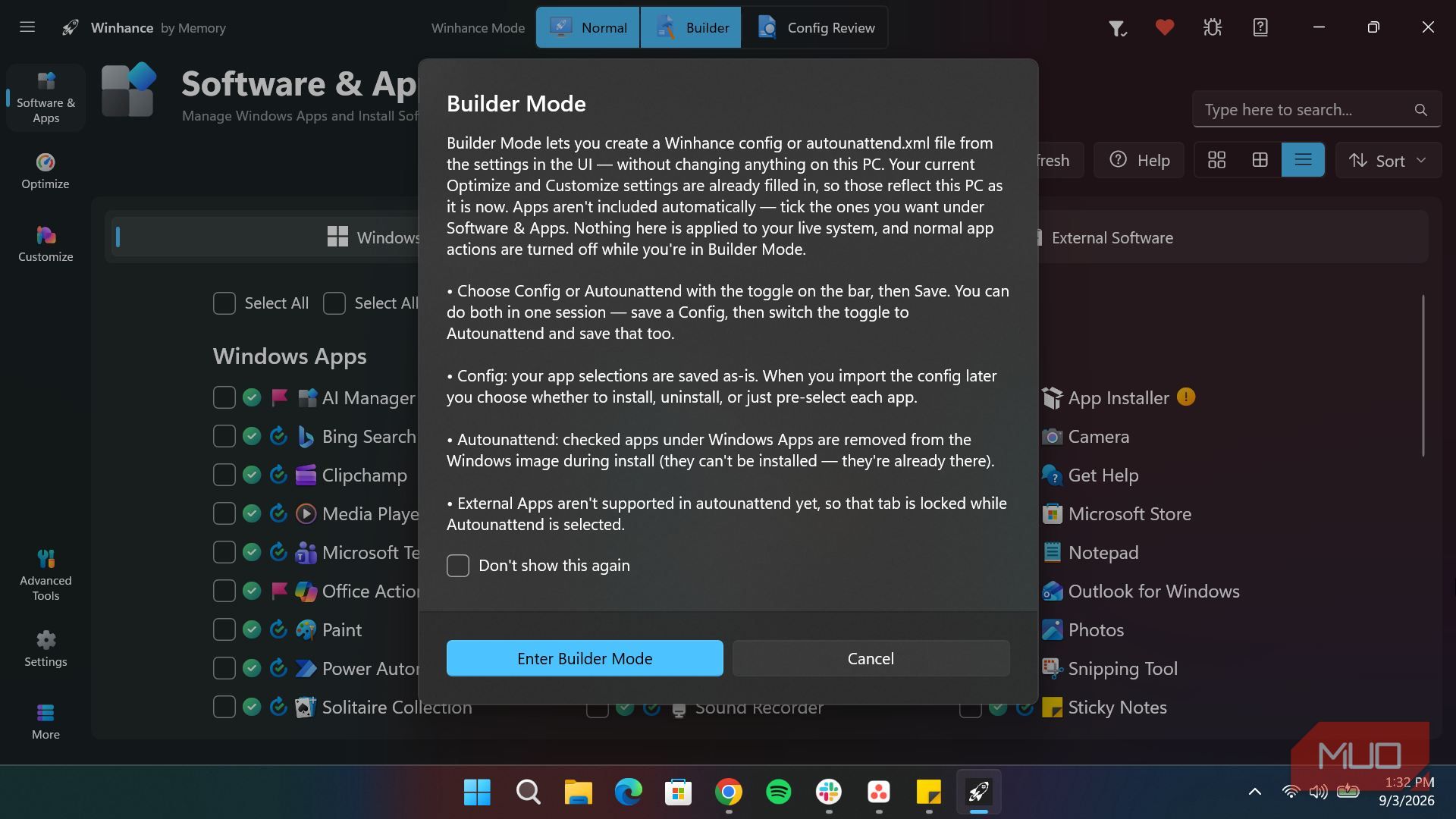Click the Help button near the view toggles

coord(1139,160)
